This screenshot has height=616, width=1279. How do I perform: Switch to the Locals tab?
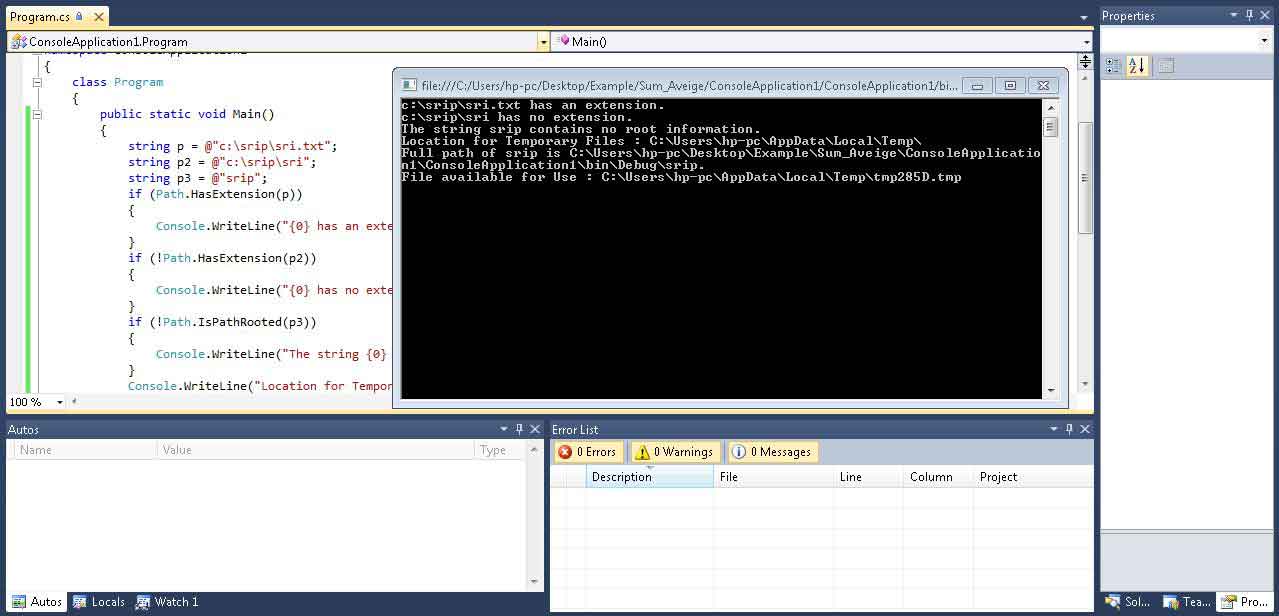pos(99,602)
